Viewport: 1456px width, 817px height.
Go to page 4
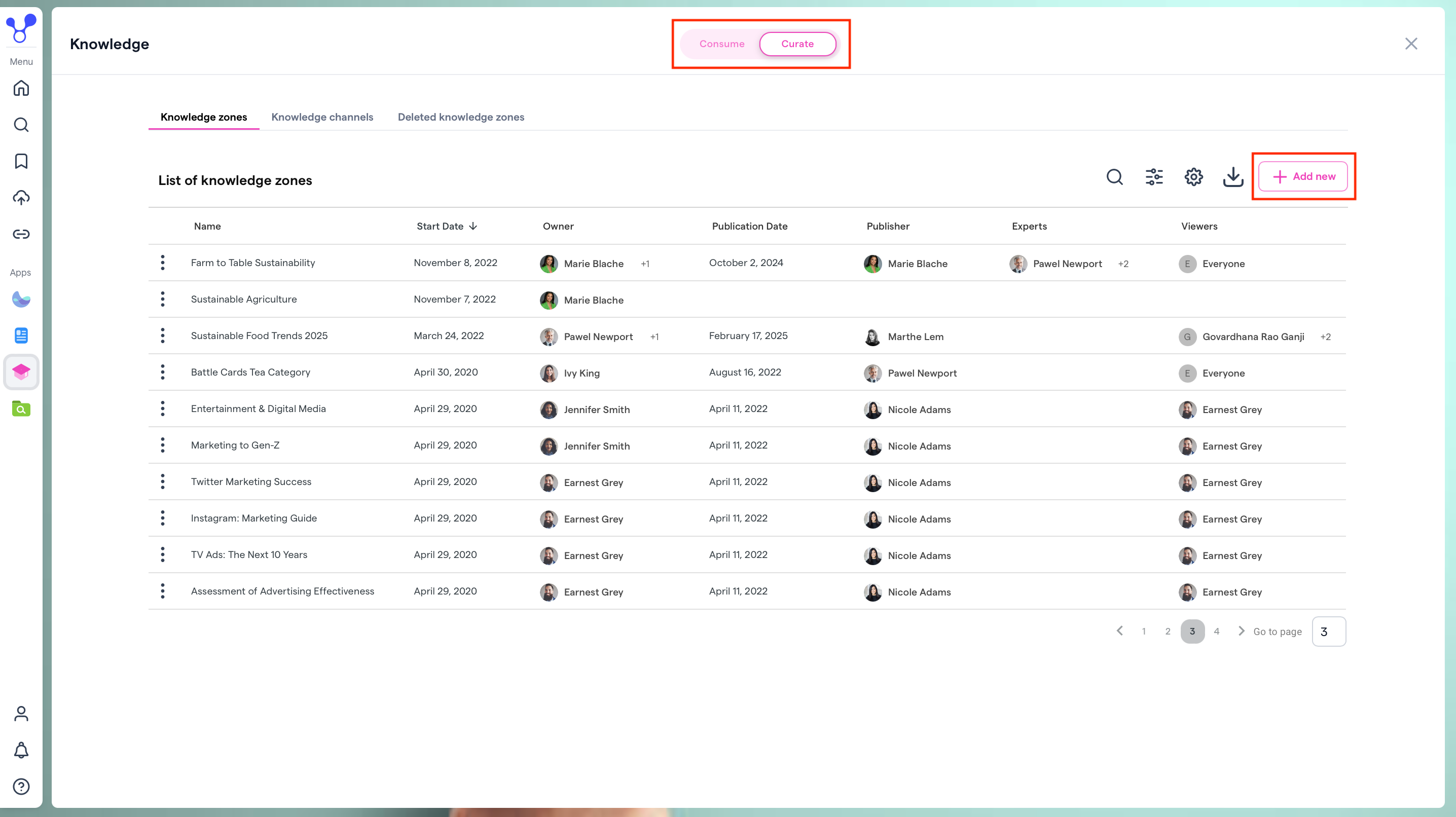pos(1216,631)
